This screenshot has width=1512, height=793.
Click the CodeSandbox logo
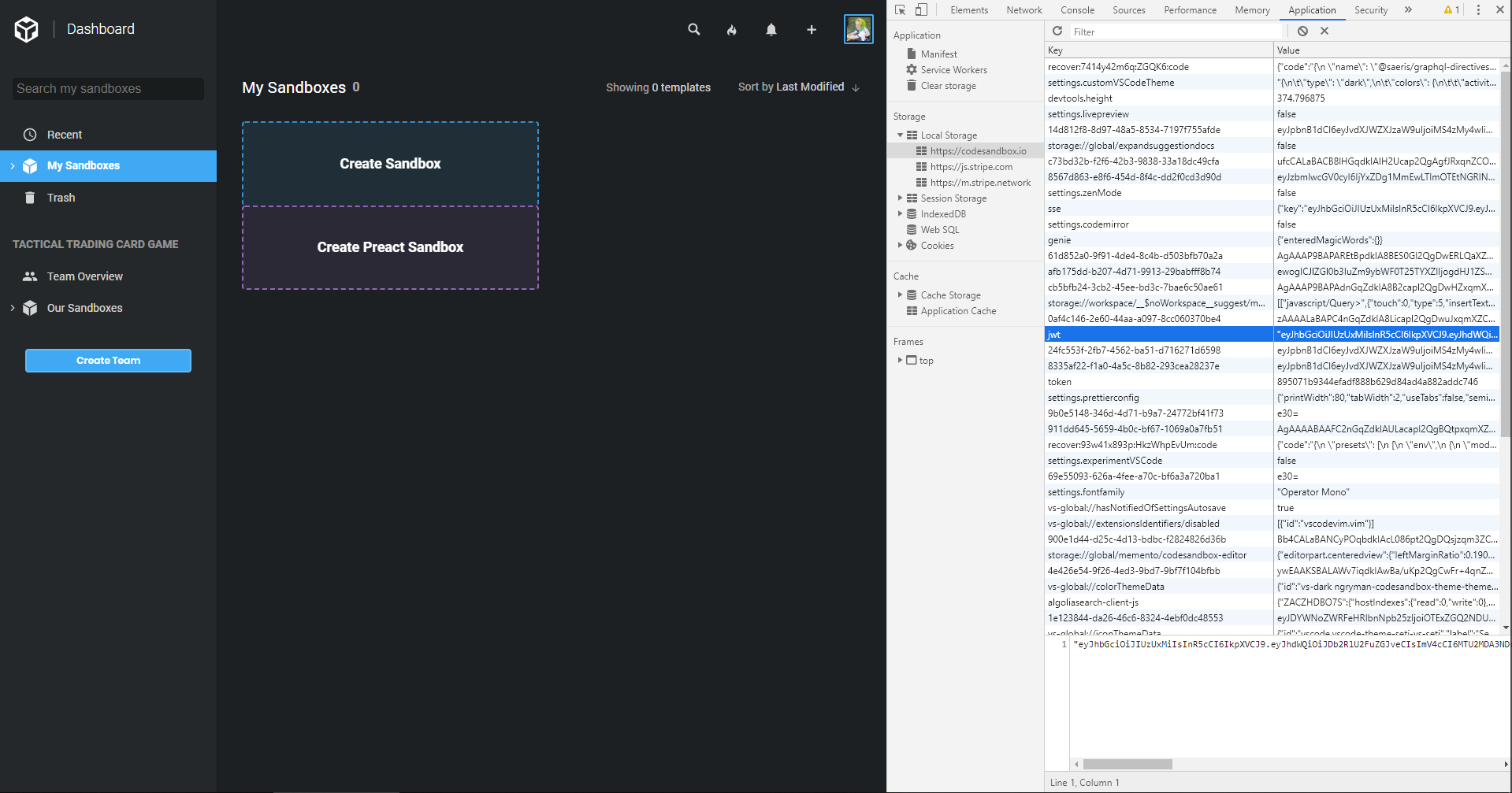tap(27, 29)
